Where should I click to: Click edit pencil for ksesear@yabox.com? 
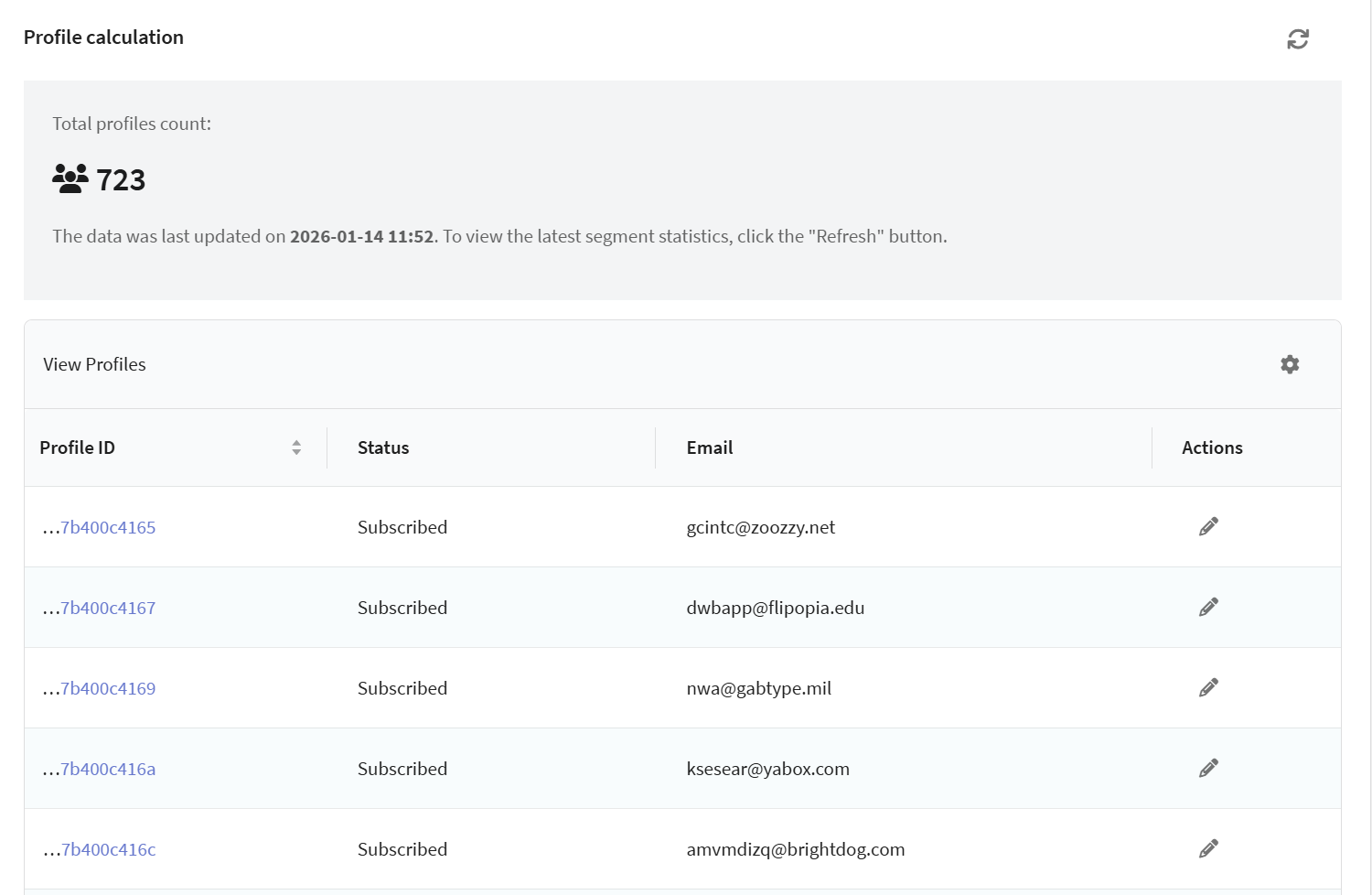tap(1208, 768)
